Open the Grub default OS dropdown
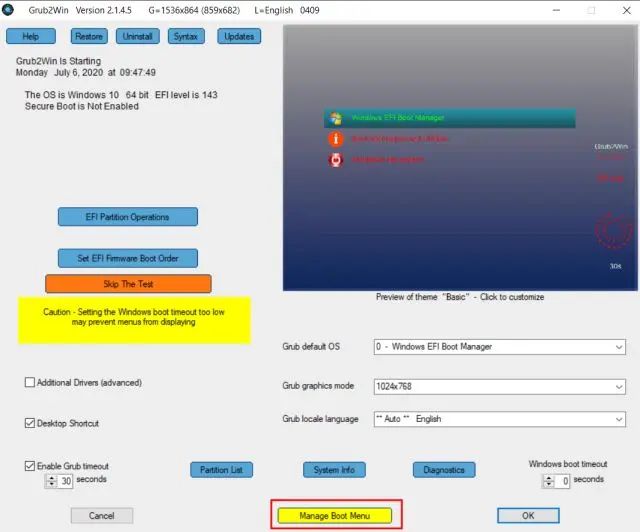 point(499,347)
